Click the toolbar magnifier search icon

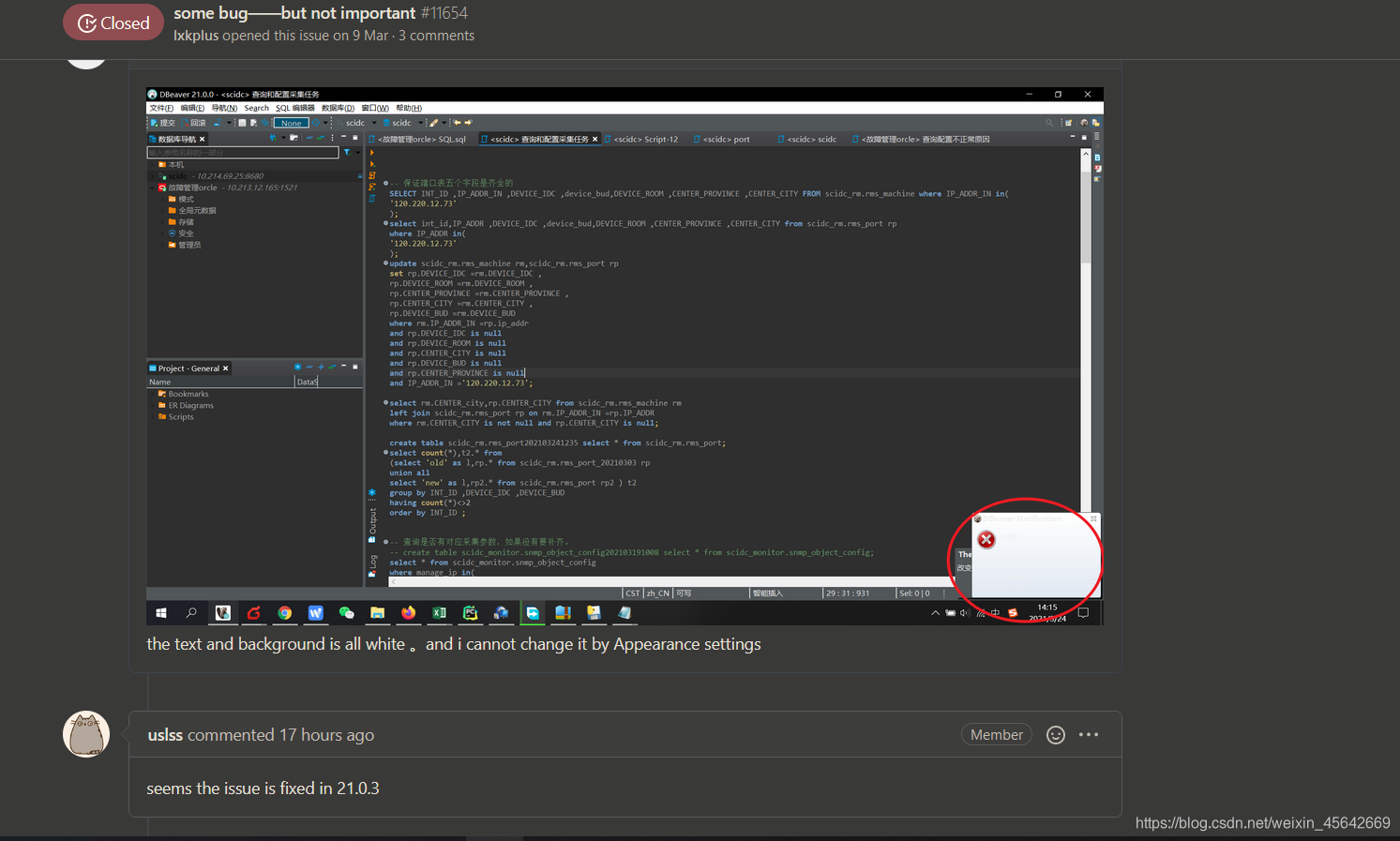(1049, 123)
